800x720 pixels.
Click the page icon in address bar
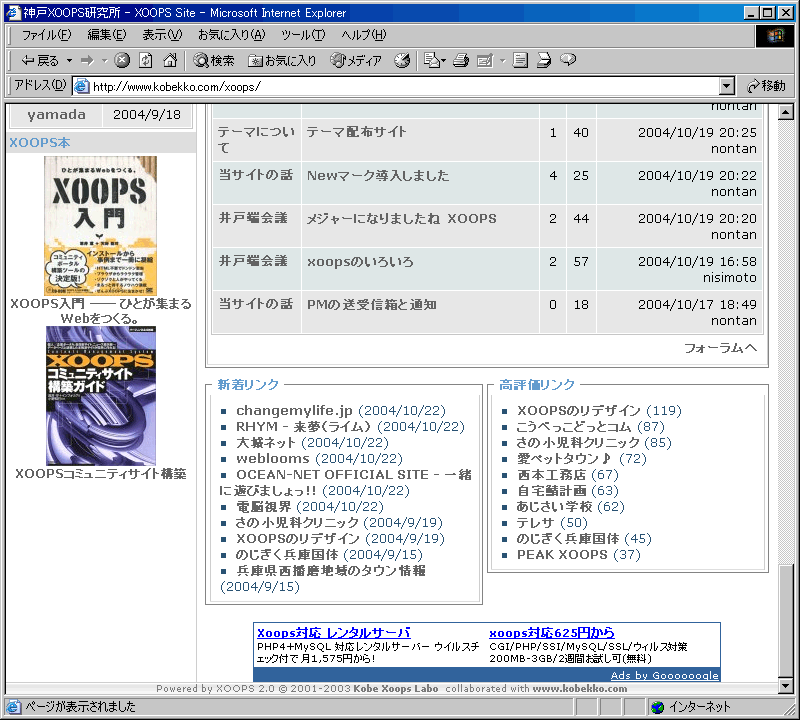point(82,86)
